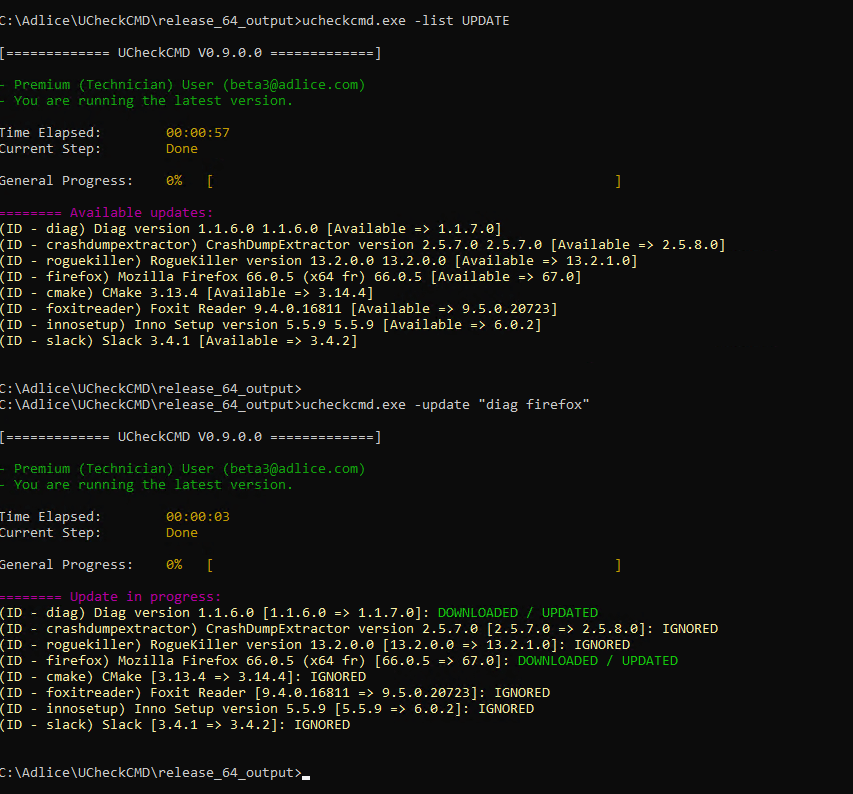Viewport: 853px width, 794px height.
Task: Click the "ucheckcmd.exe -list UPDATE" command text
Action: (404, 21)
